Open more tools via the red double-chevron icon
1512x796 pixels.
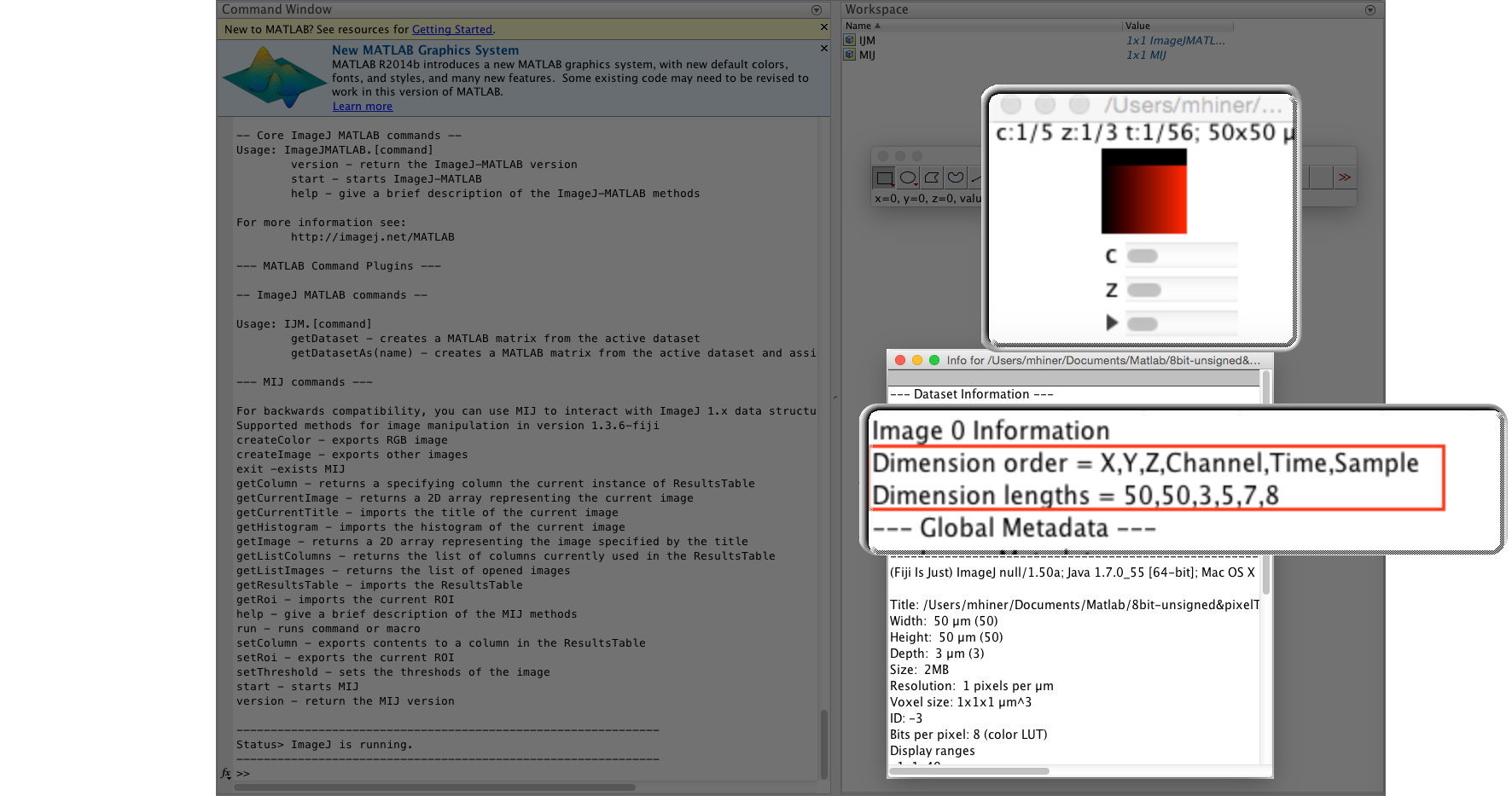1346,177
